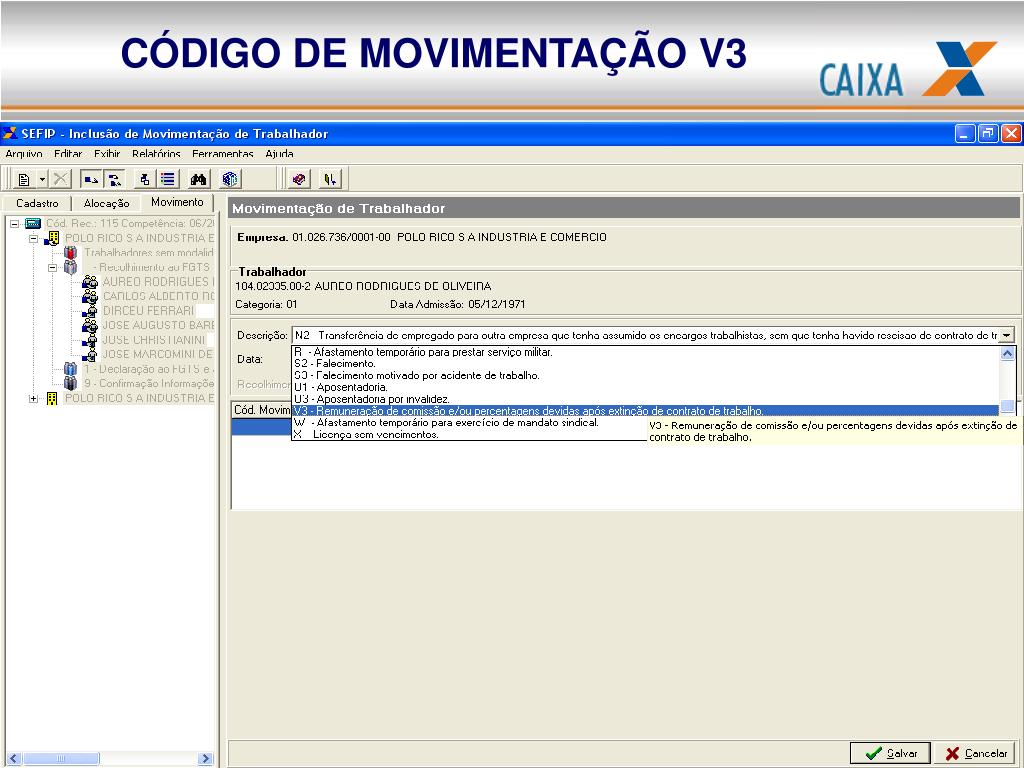Select S3 - Falecimento por acidente de trabalho
The width and height of the screenshot is (1024, 768).
645,376
